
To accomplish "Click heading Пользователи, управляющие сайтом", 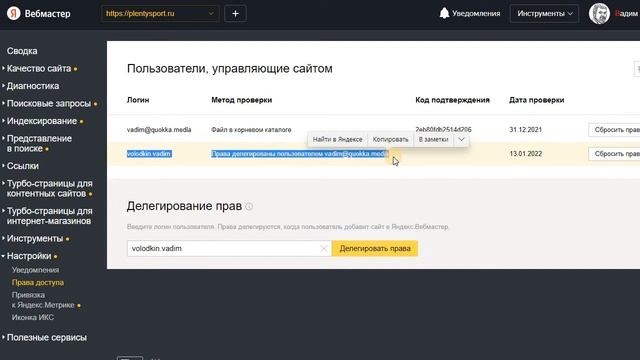I will point(229,69).
